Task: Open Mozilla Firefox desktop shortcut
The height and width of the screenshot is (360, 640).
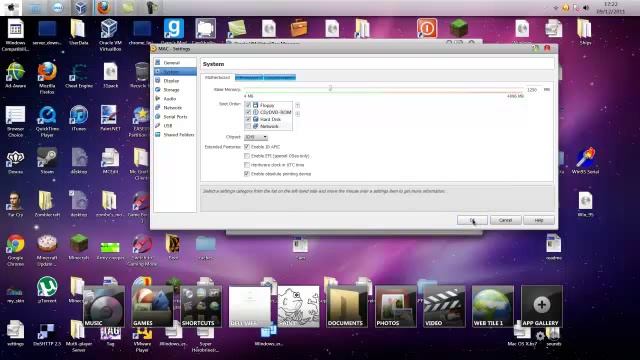Action: [47, 78]
